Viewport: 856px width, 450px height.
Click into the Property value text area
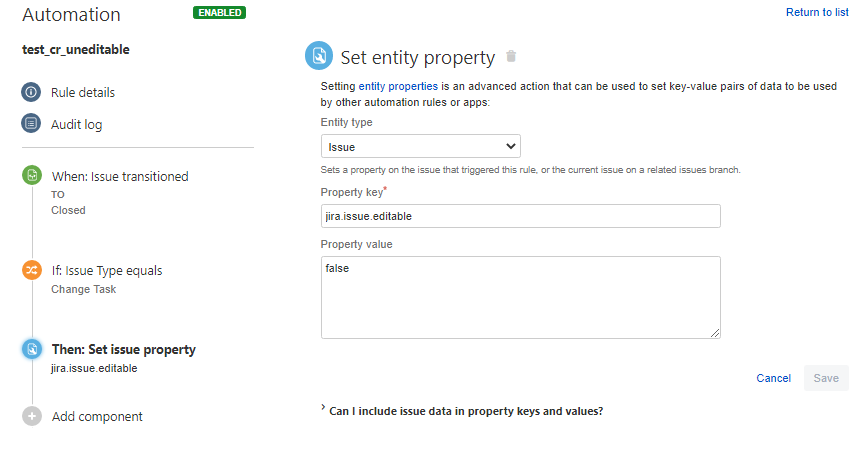(520, 296)
